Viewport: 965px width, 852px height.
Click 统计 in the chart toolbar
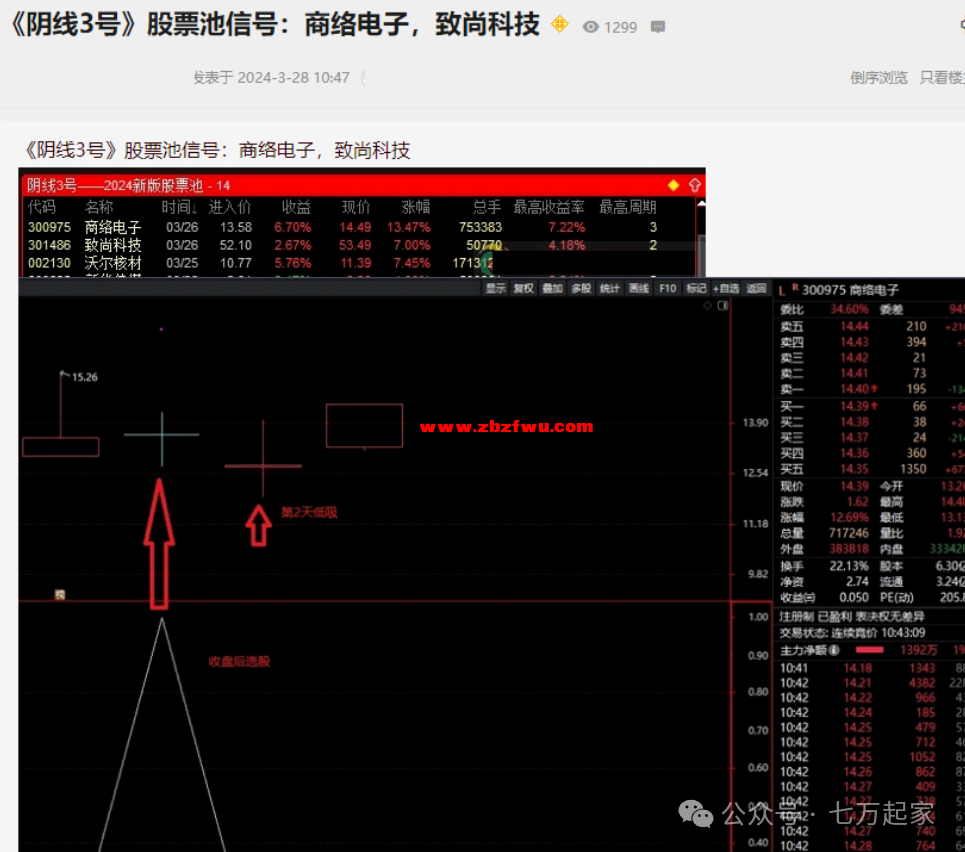pos(610,288)
